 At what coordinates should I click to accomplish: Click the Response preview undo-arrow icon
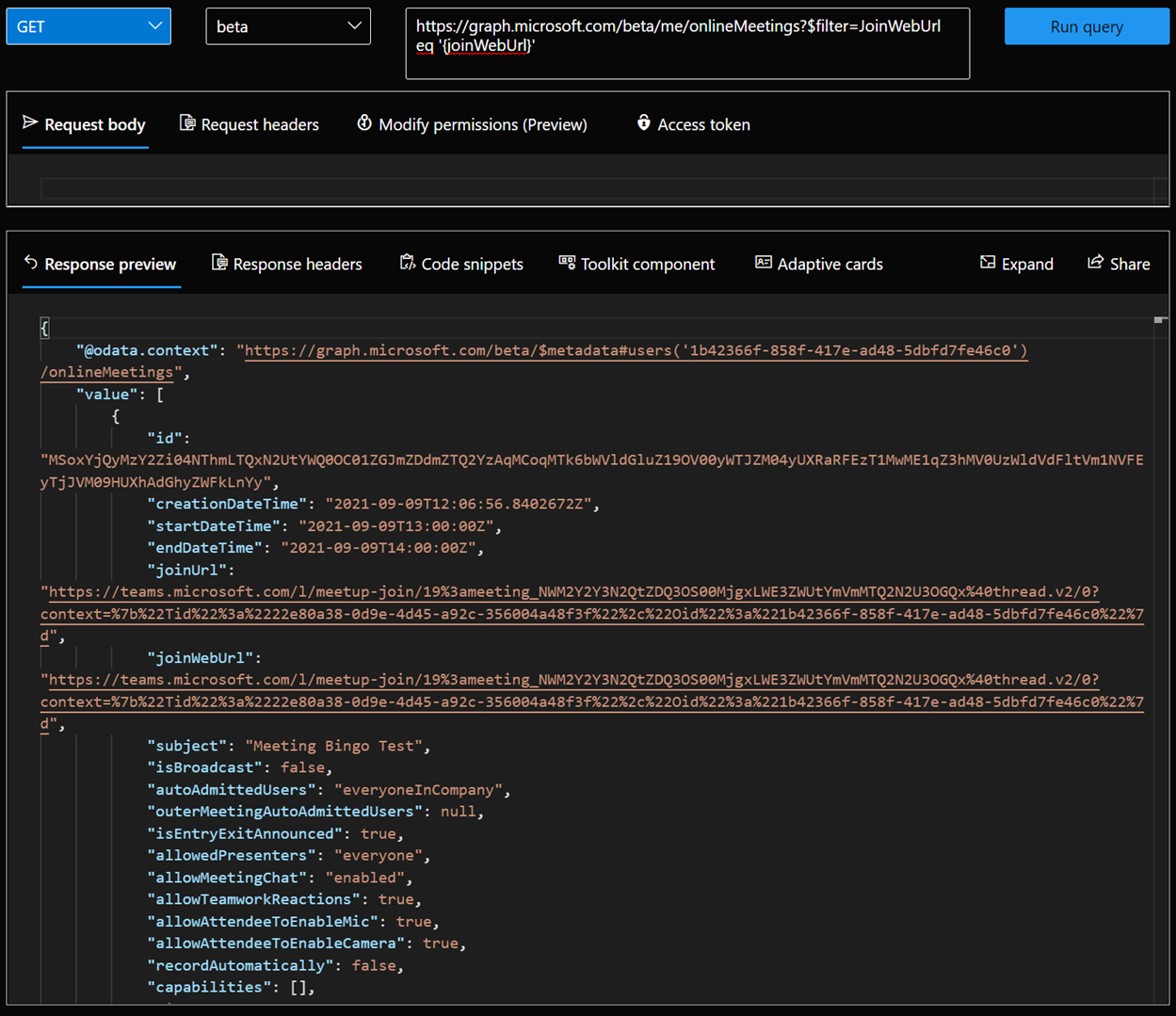point(31,262)
